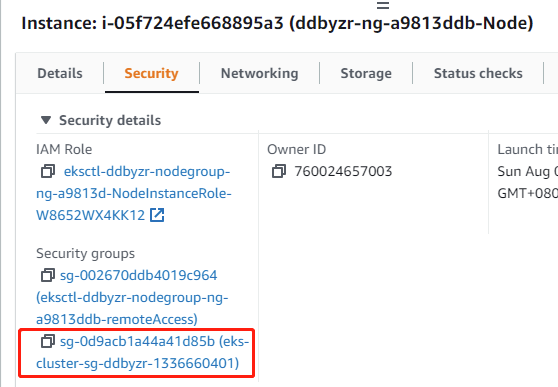Click the Launch time value text
This screenshot has width=558, height=387.
(527, 182)
